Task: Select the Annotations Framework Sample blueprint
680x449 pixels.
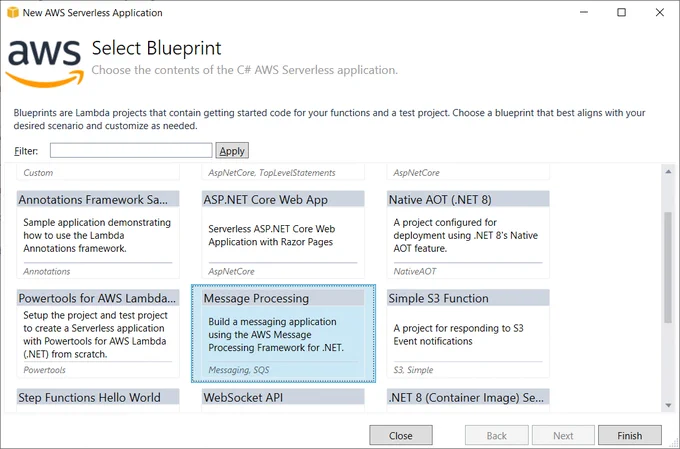Action: tap(98, 235)
